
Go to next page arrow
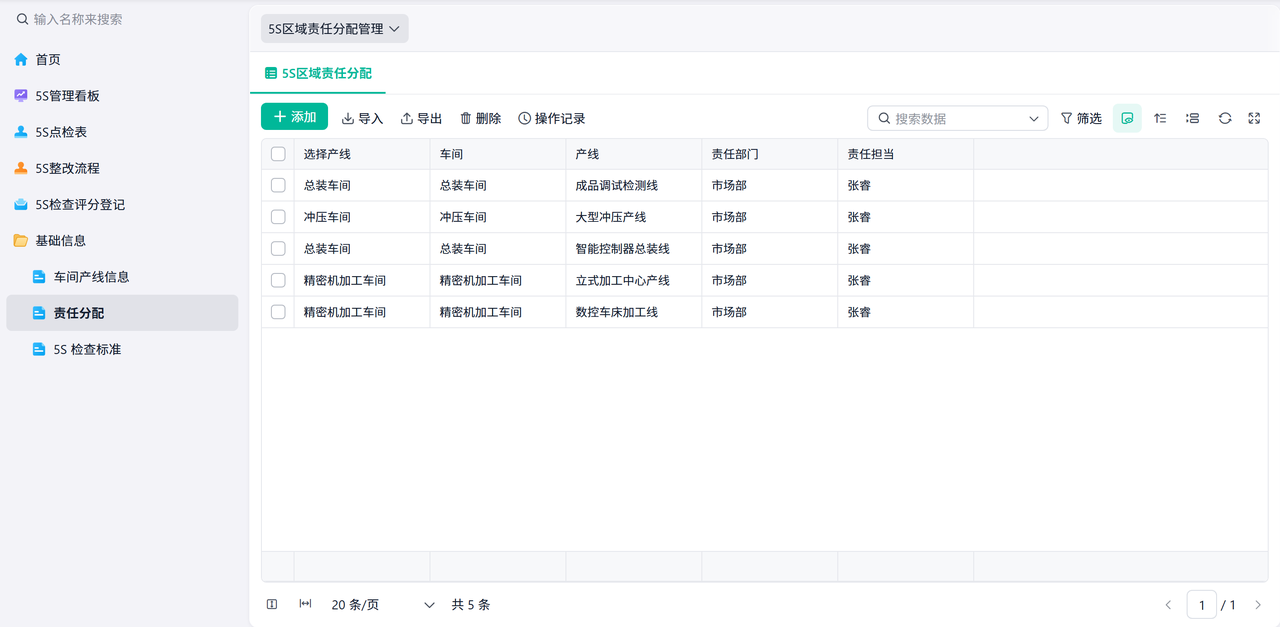click(1258, 605)
